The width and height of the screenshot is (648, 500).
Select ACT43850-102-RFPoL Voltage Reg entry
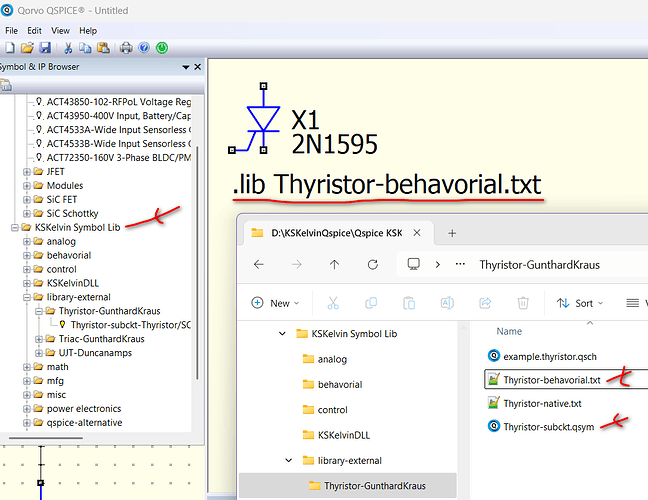pos(119,102)
